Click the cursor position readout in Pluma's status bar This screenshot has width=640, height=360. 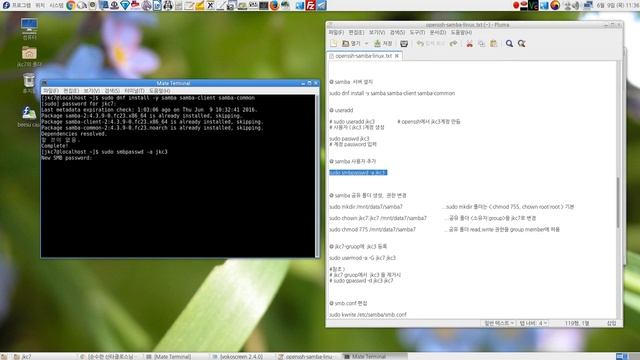coord(577,323)
